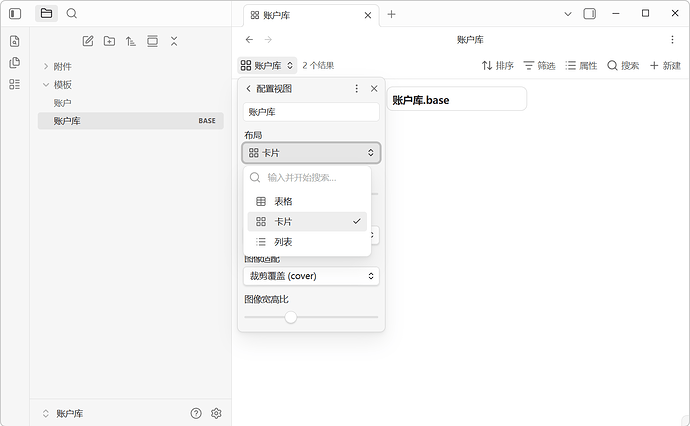Viewport: 690px width, 426px height.
Task: Open more options in 配置视图 header
Action: tap(356, 89)
